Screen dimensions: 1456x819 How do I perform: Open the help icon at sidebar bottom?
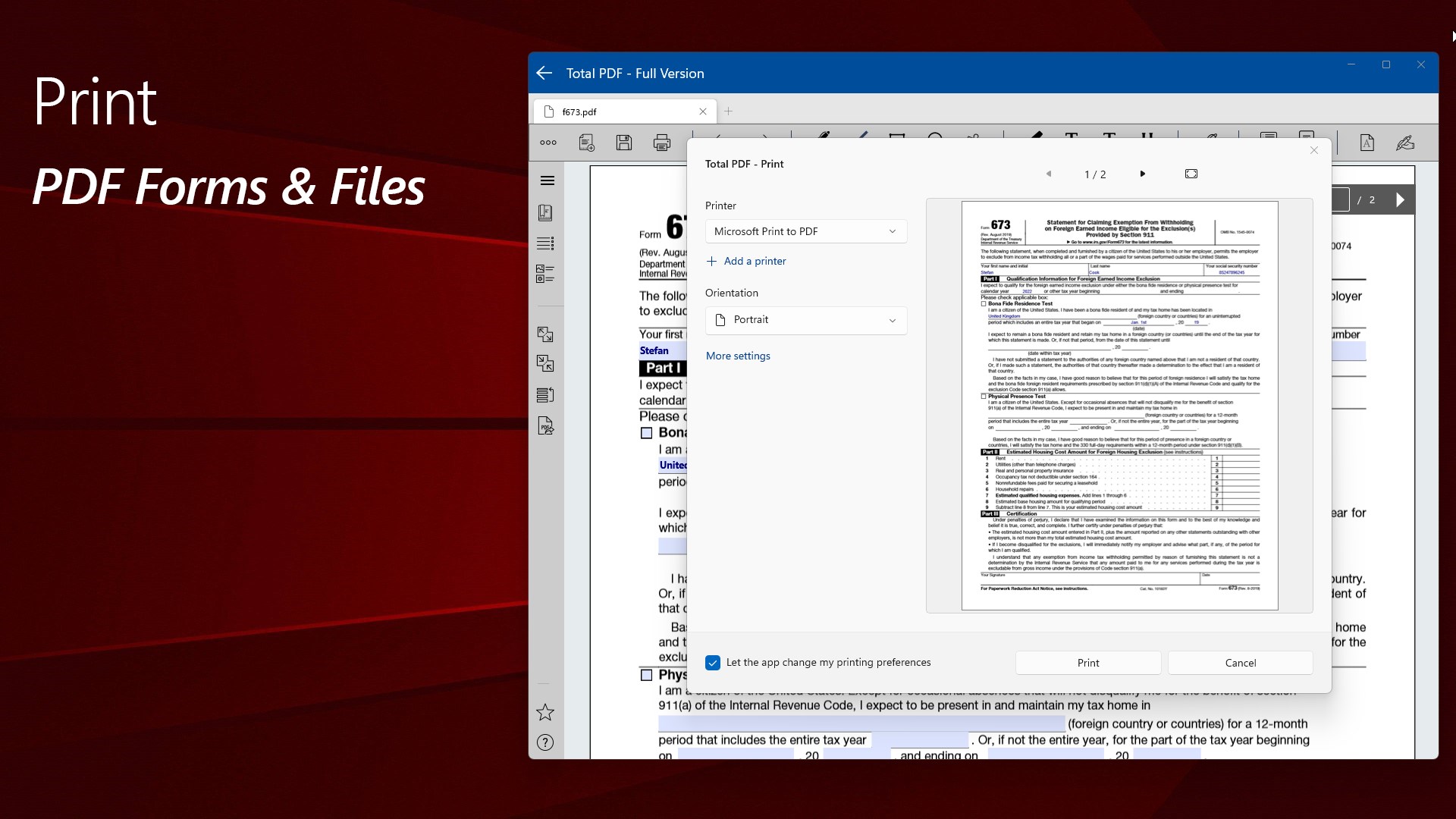pos(545,742)
